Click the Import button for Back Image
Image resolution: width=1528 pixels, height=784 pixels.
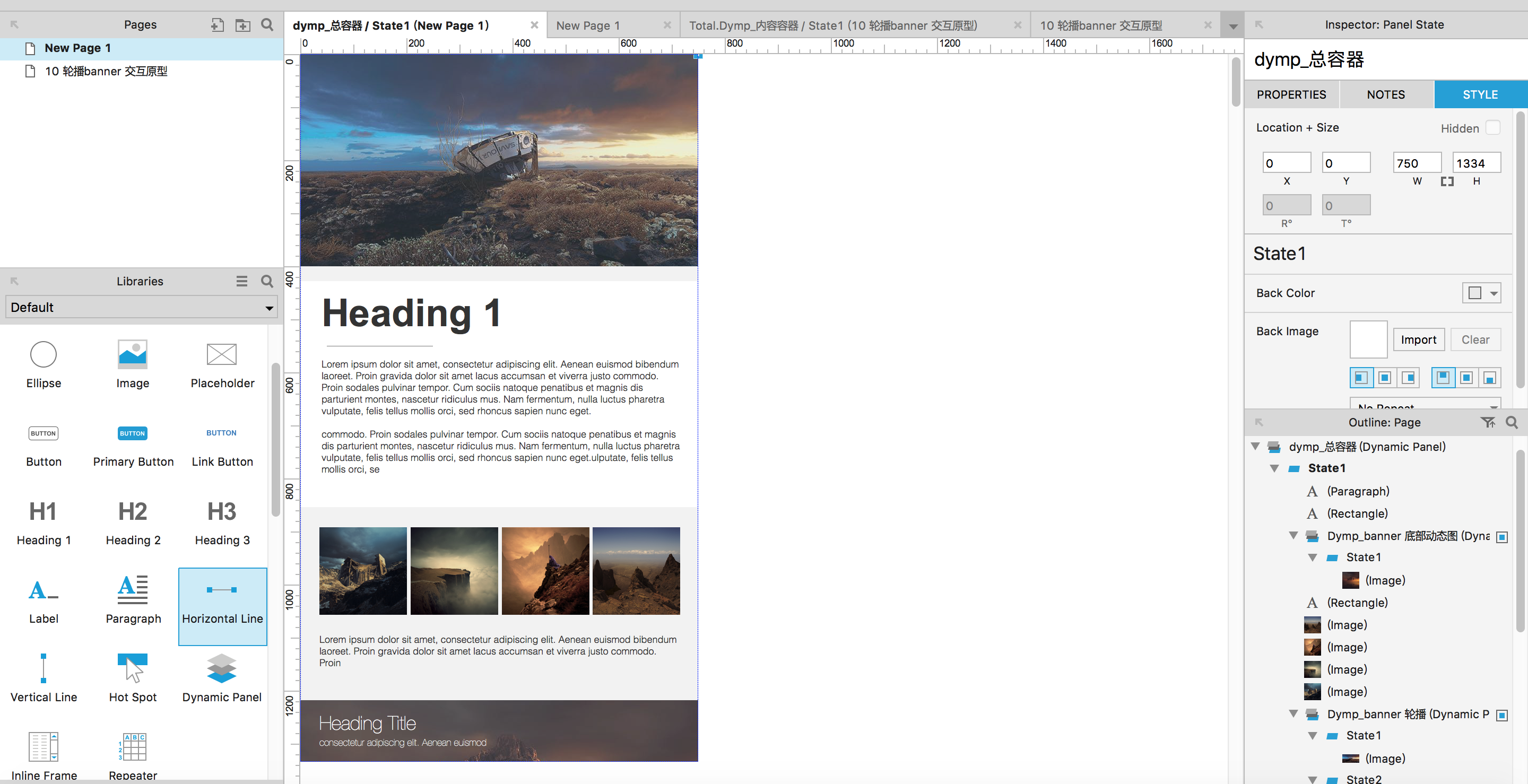click(x=1418, y=340)
